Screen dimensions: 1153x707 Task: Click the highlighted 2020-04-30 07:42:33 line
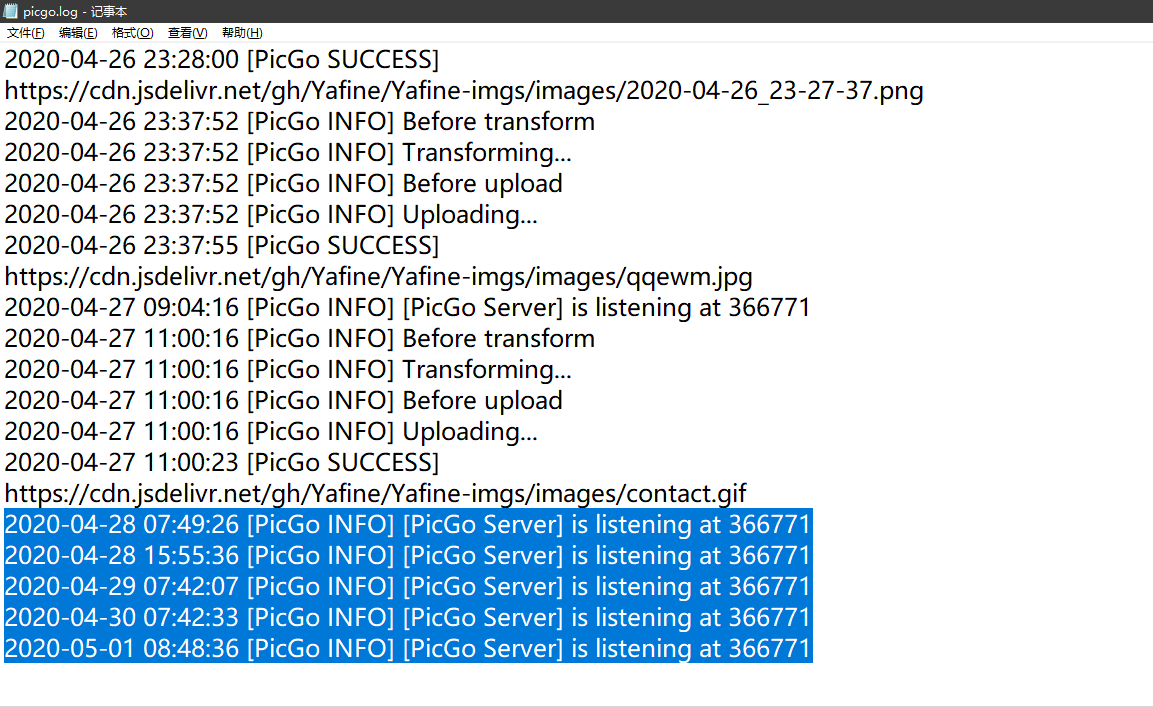pos(407,617)
